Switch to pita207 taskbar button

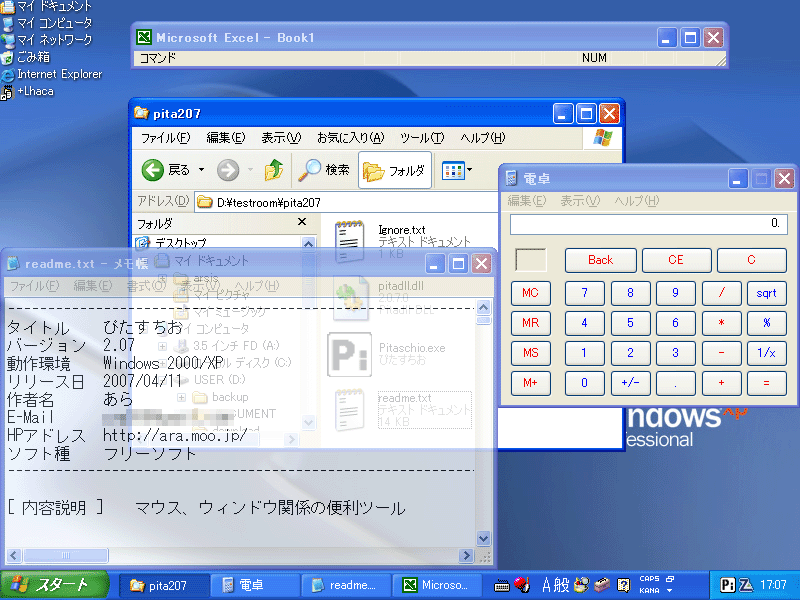click(x=164, y=586)
